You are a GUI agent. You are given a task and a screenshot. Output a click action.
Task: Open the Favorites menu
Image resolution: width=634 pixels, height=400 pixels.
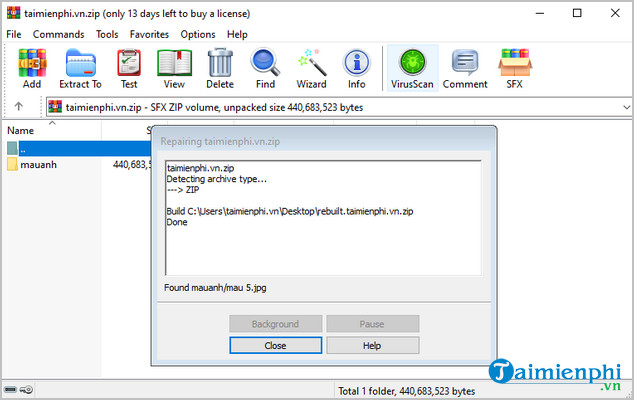149,34
